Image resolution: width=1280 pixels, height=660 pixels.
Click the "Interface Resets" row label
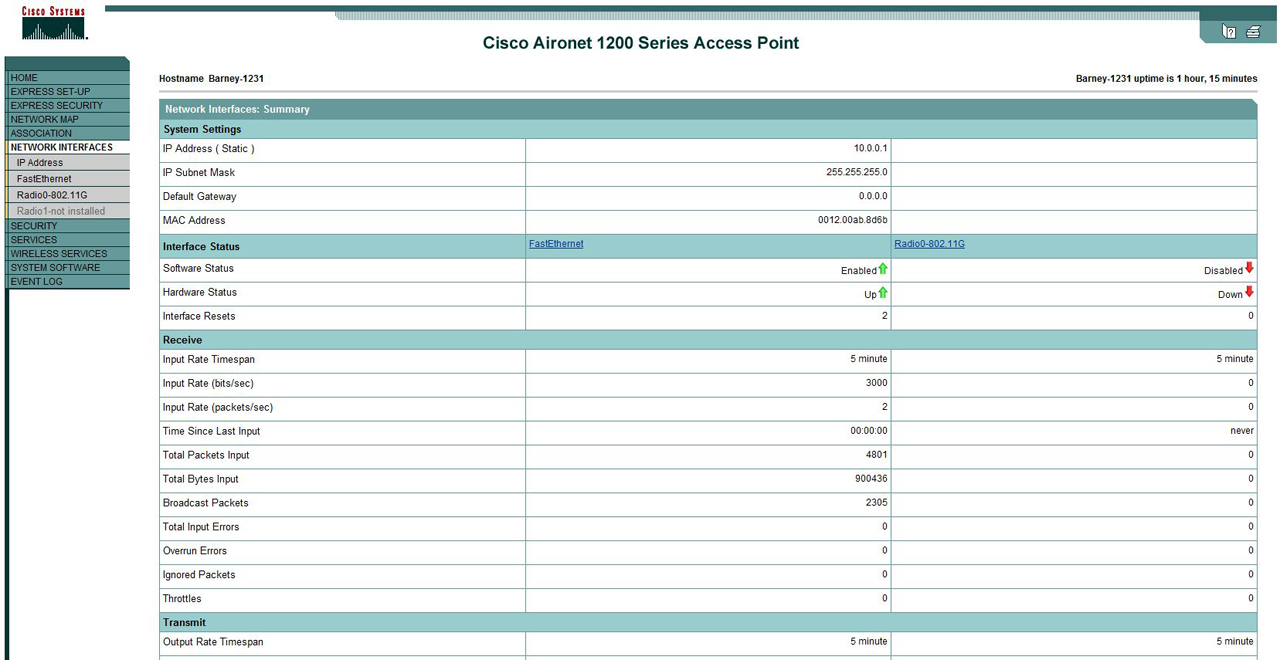click(x=199, y=317)
